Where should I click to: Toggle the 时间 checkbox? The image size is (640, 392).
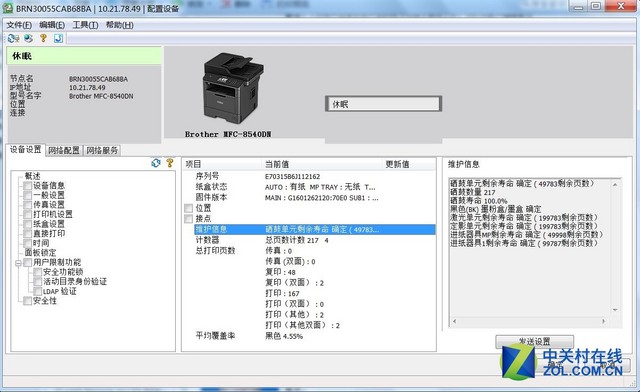coord(27,243)
